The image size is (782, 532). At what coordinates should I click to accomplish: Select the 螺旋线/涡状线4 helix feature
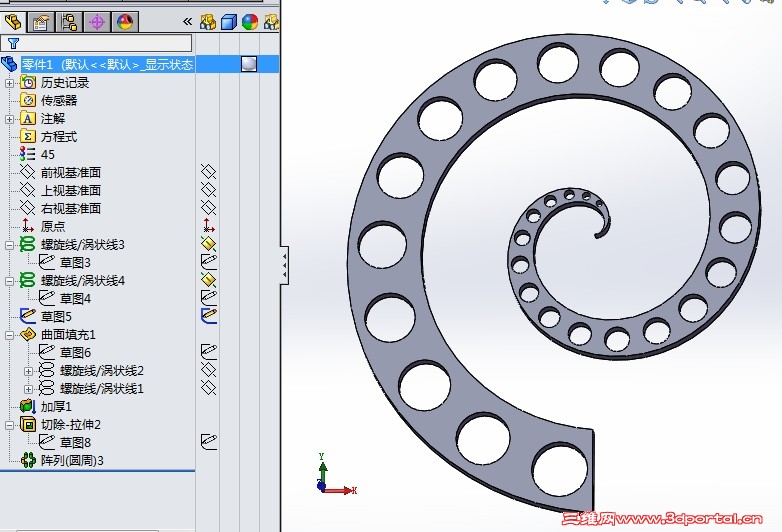point(83,281)
